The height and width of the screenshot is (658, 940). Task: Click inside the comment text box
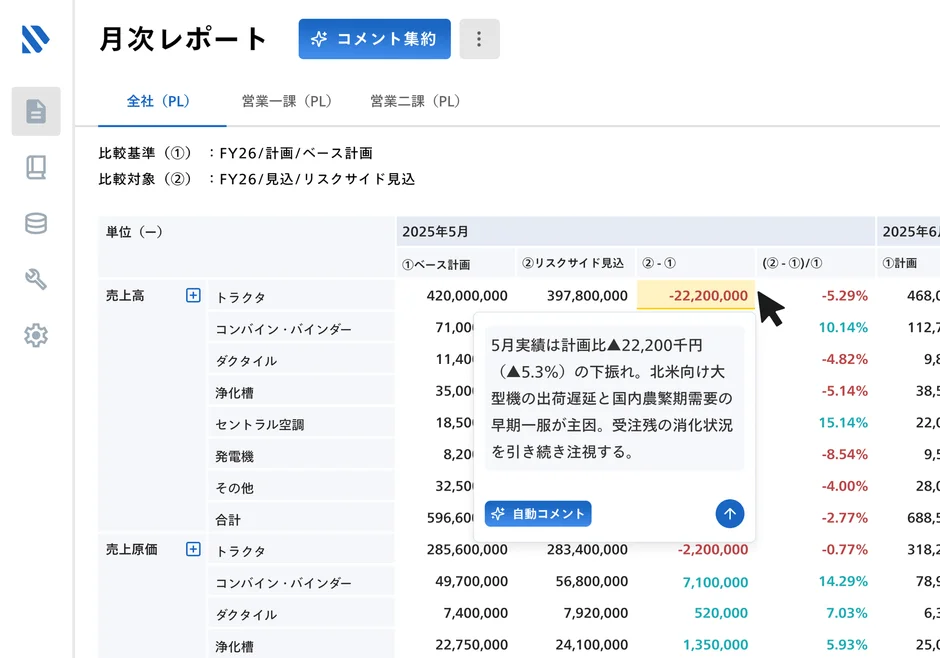614,399
